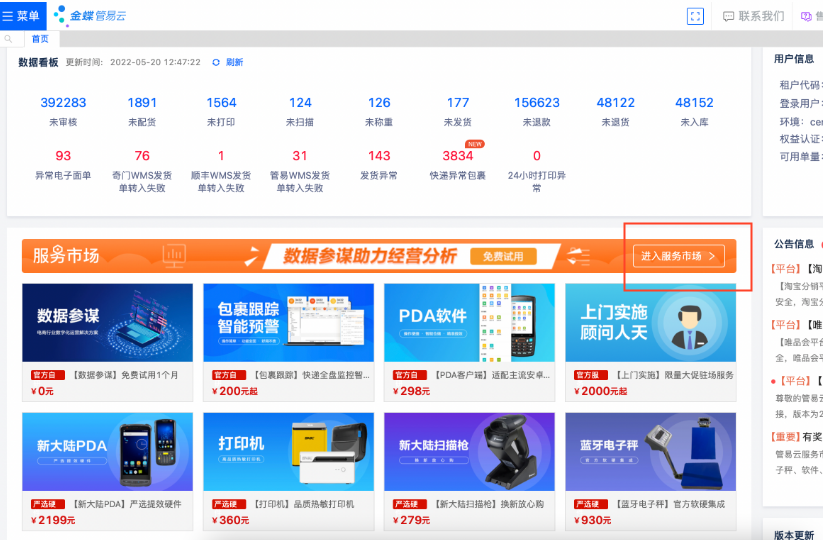Open the 【重要】有奖 announcement
The width and height of the screenshot is (823, 540).
[x=796, y=437]
